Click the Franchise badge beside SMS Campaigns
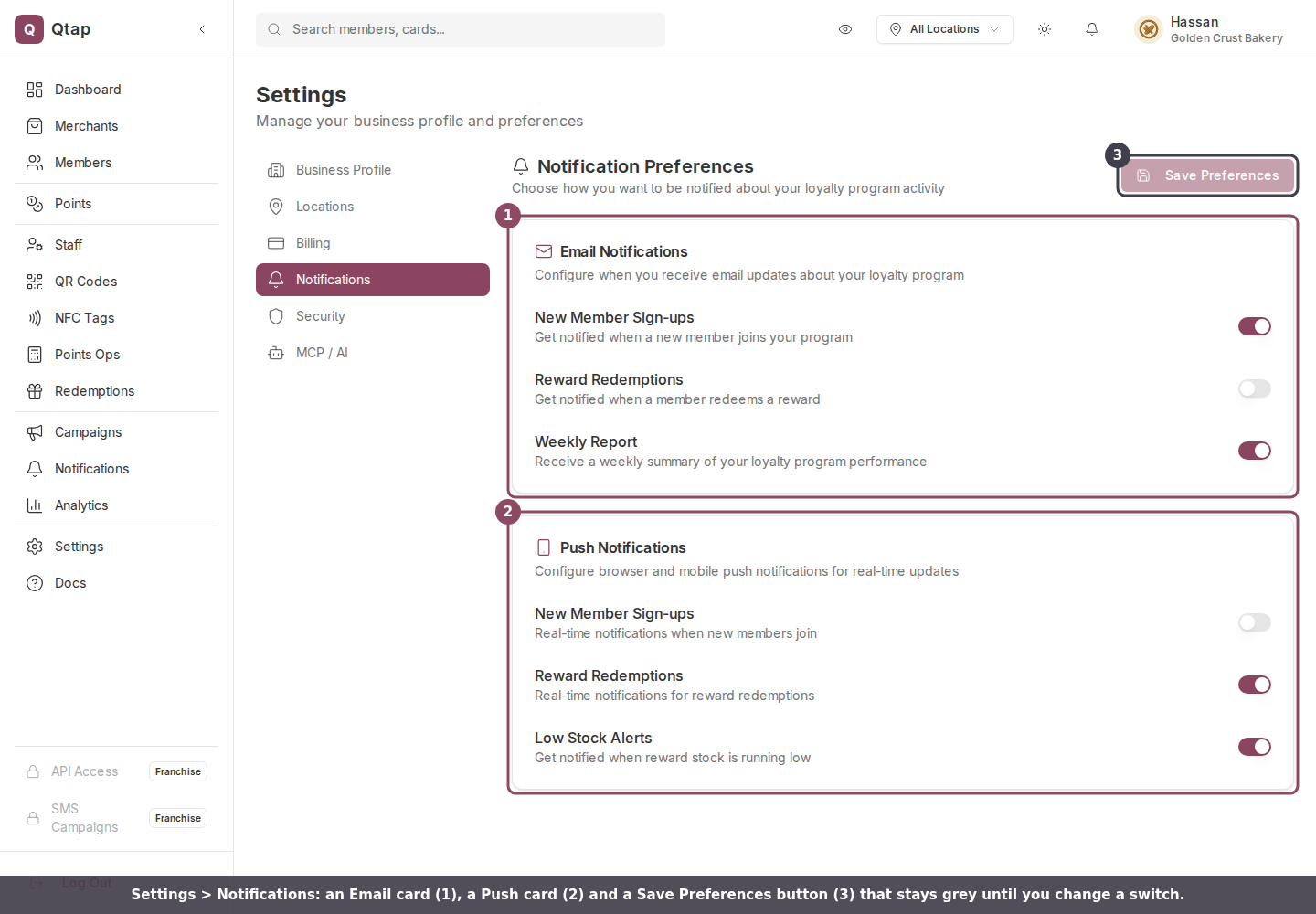 178,818
